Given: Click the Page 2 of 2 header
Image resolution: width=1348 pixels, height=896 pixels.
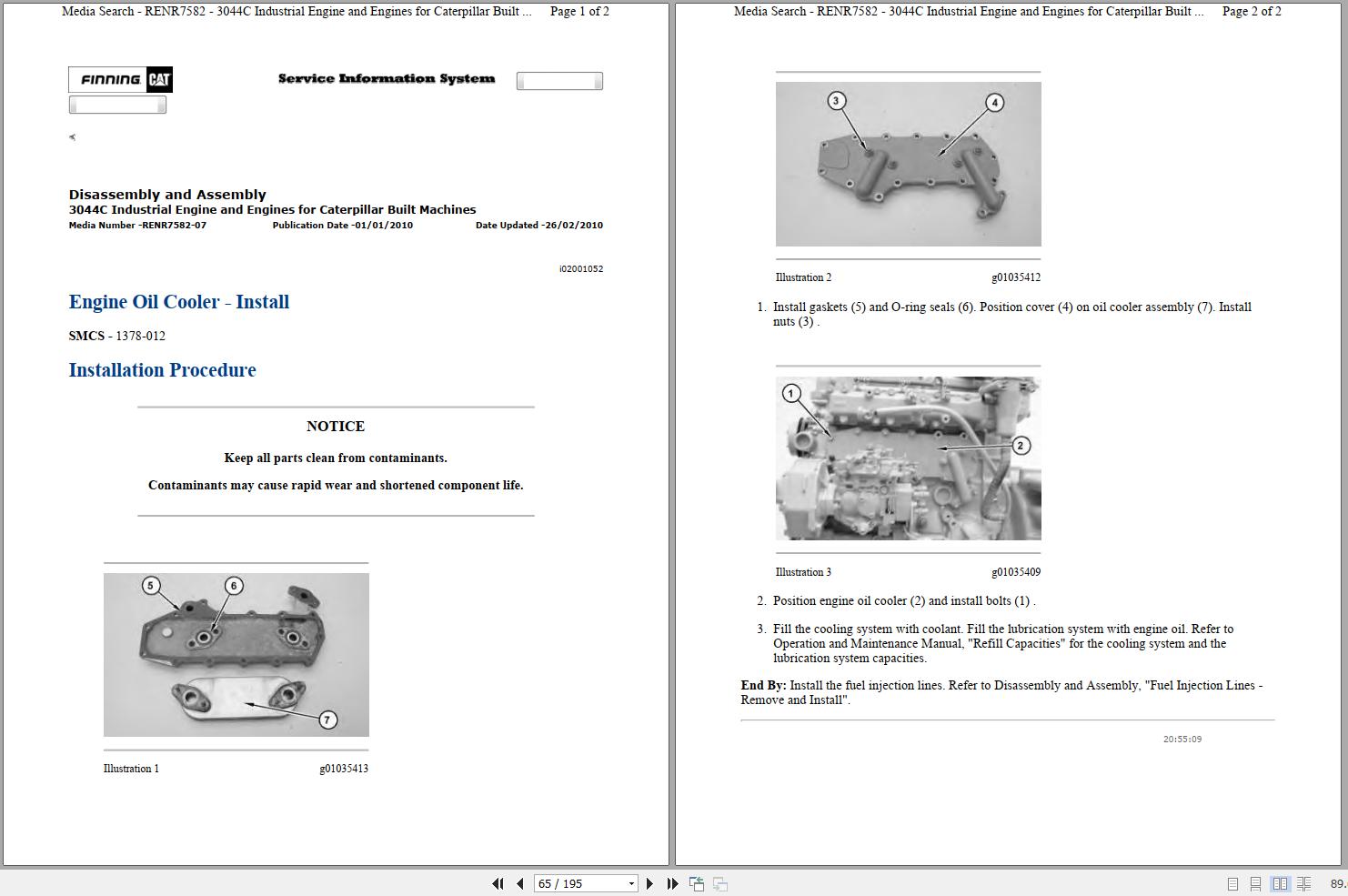Looking at the screenshot, I should (1252, 12).
